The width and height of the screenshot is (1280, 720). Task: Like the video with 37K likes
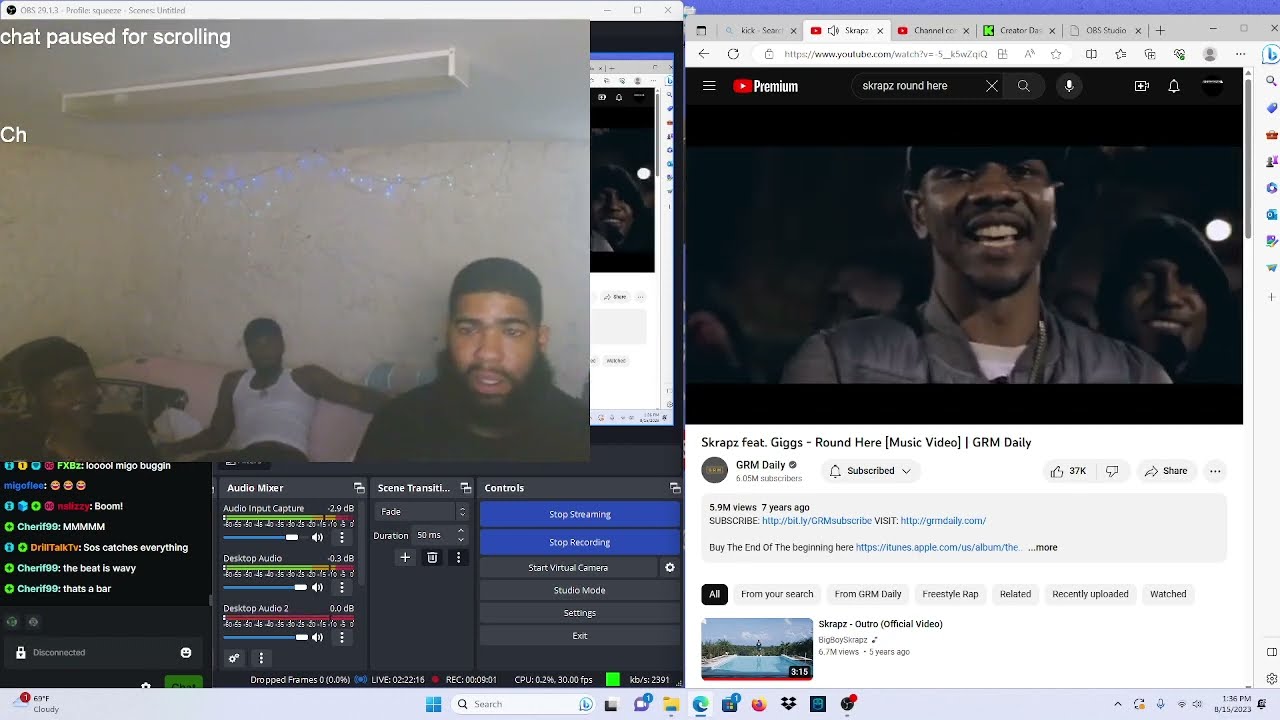(x=1068, y=471)
